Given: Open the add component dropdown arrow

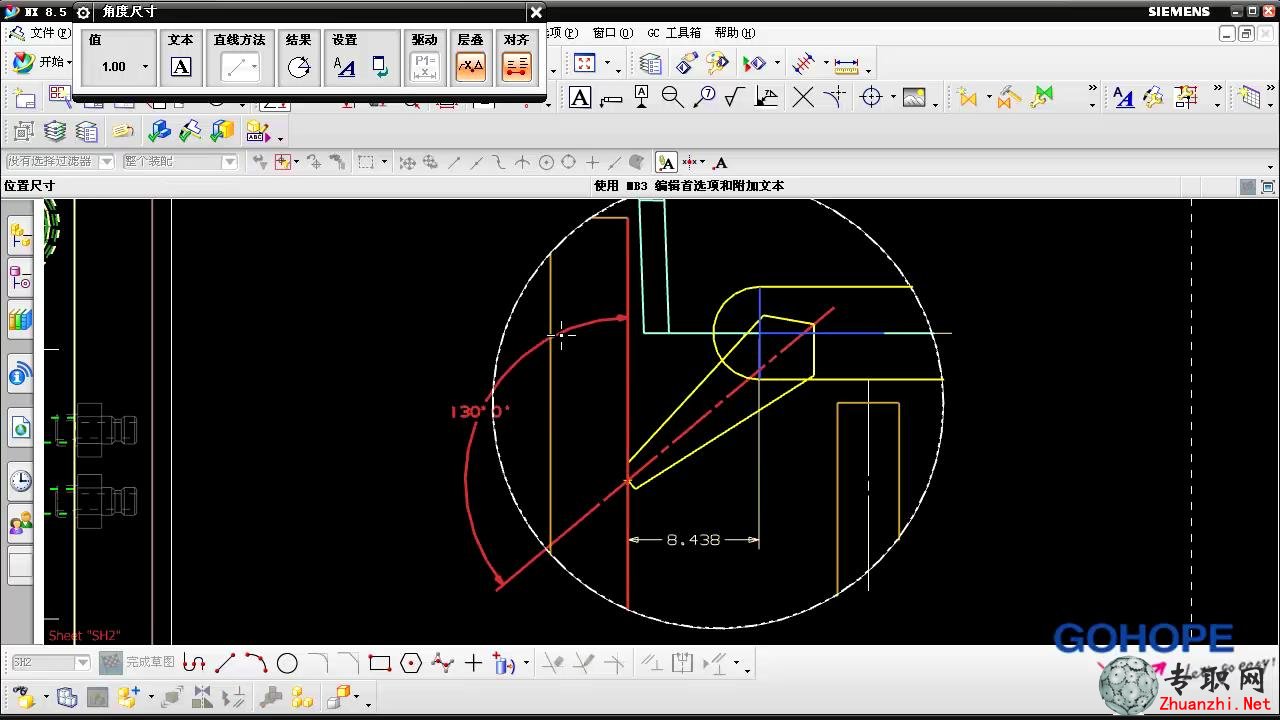Looking at the screenshot, I should pyautogui.click(x=152, y=698).
